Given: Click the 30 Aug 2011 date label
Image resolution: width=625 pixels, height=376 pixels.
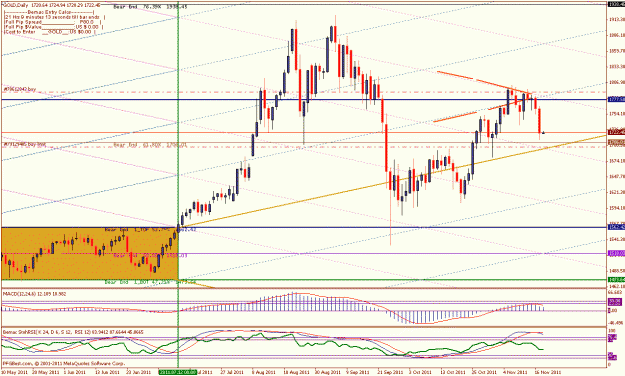Looking at the screenshot, I should 327,372.
